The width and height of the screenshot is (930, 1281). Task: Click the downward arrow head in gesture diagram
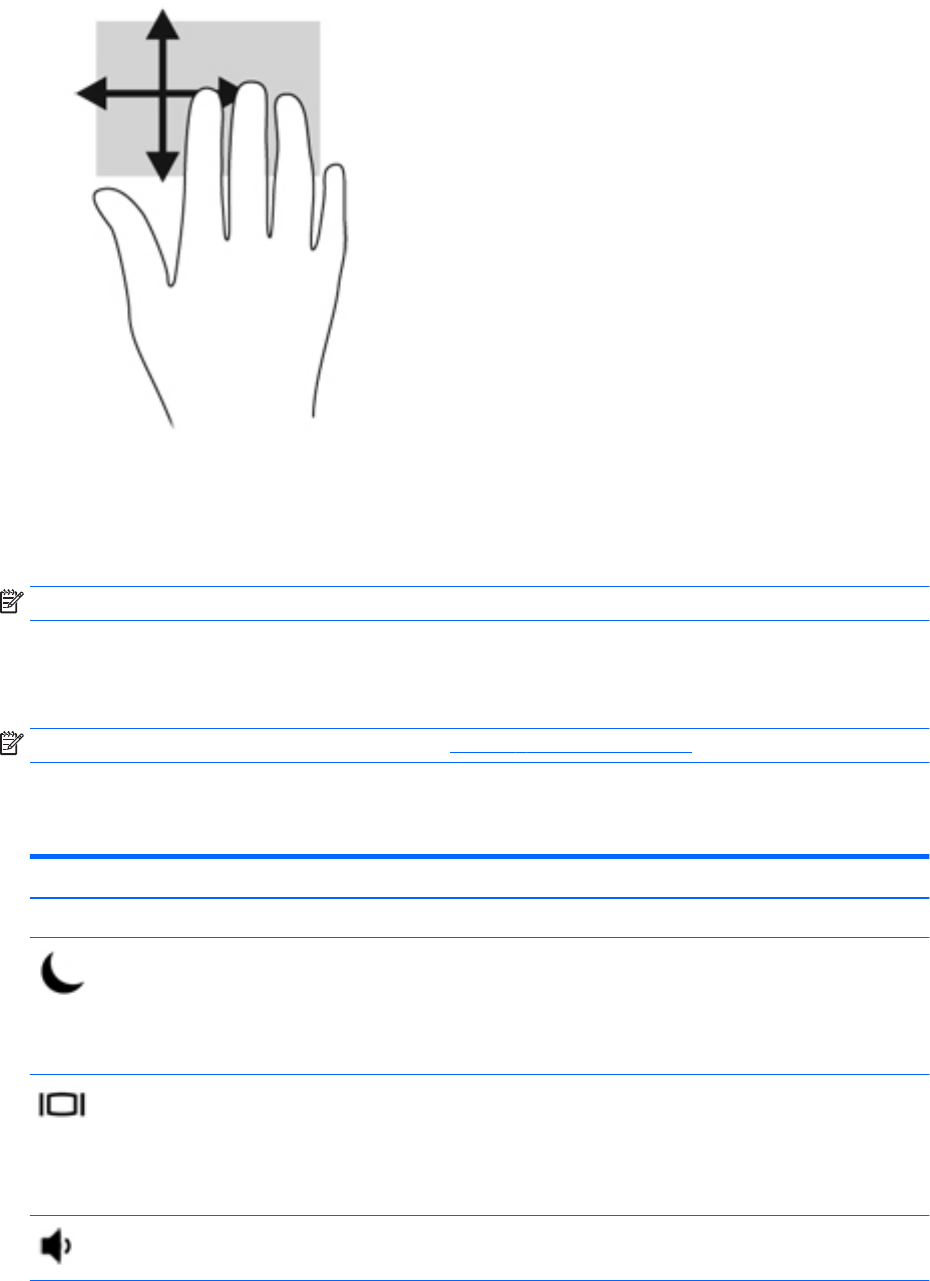[x=161, y=167]
